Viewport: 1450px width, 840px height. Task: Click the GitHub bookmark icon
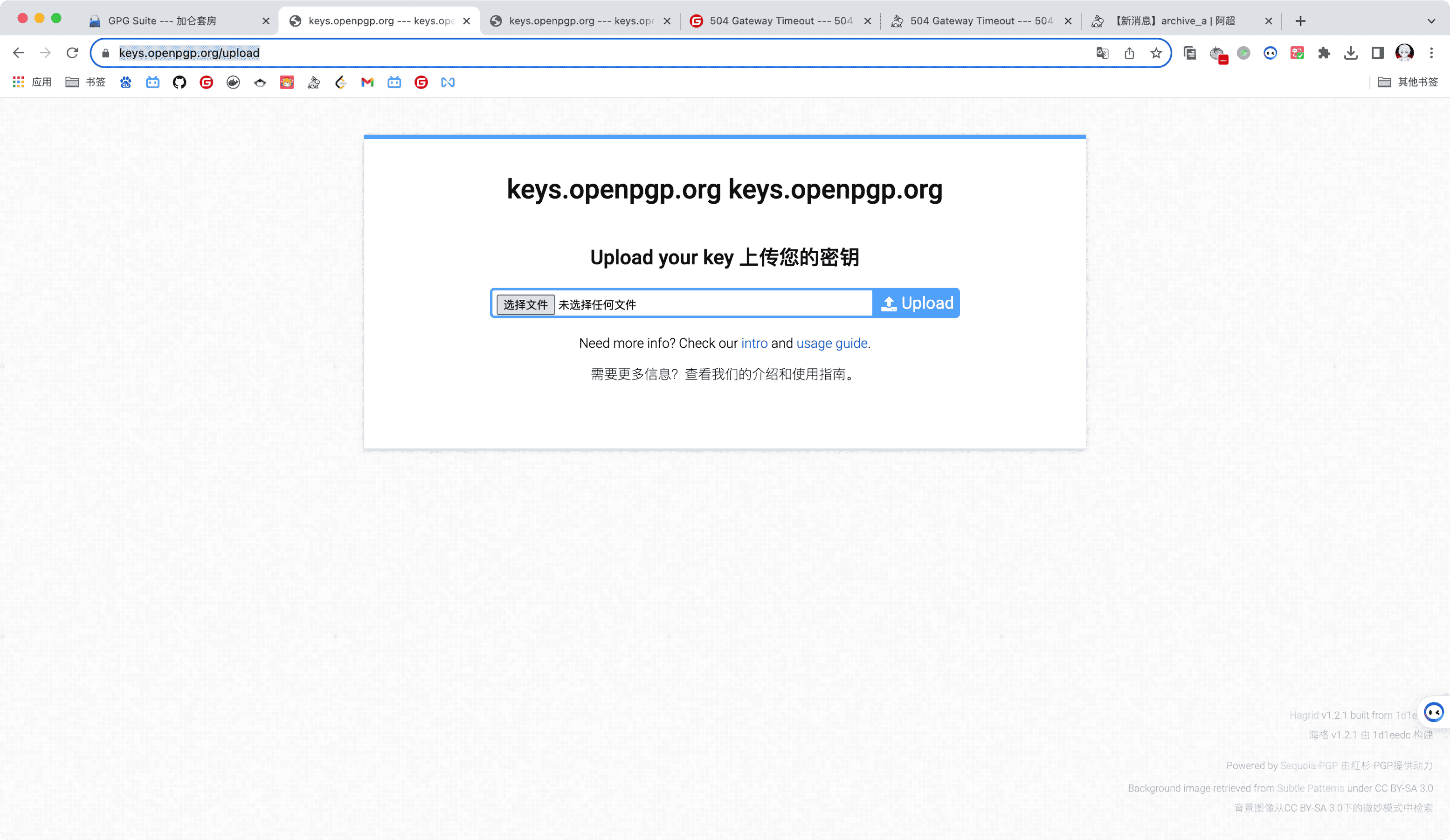[180, 82]
